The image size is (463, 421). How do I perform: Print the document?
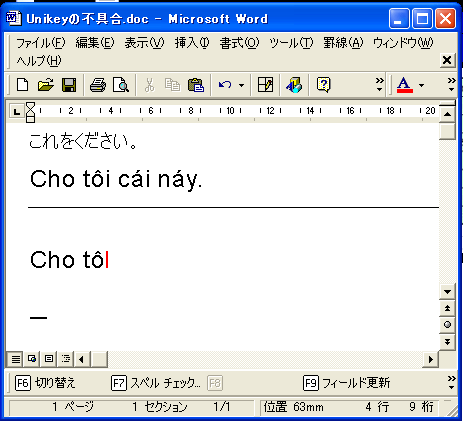(x=98, y=85)
